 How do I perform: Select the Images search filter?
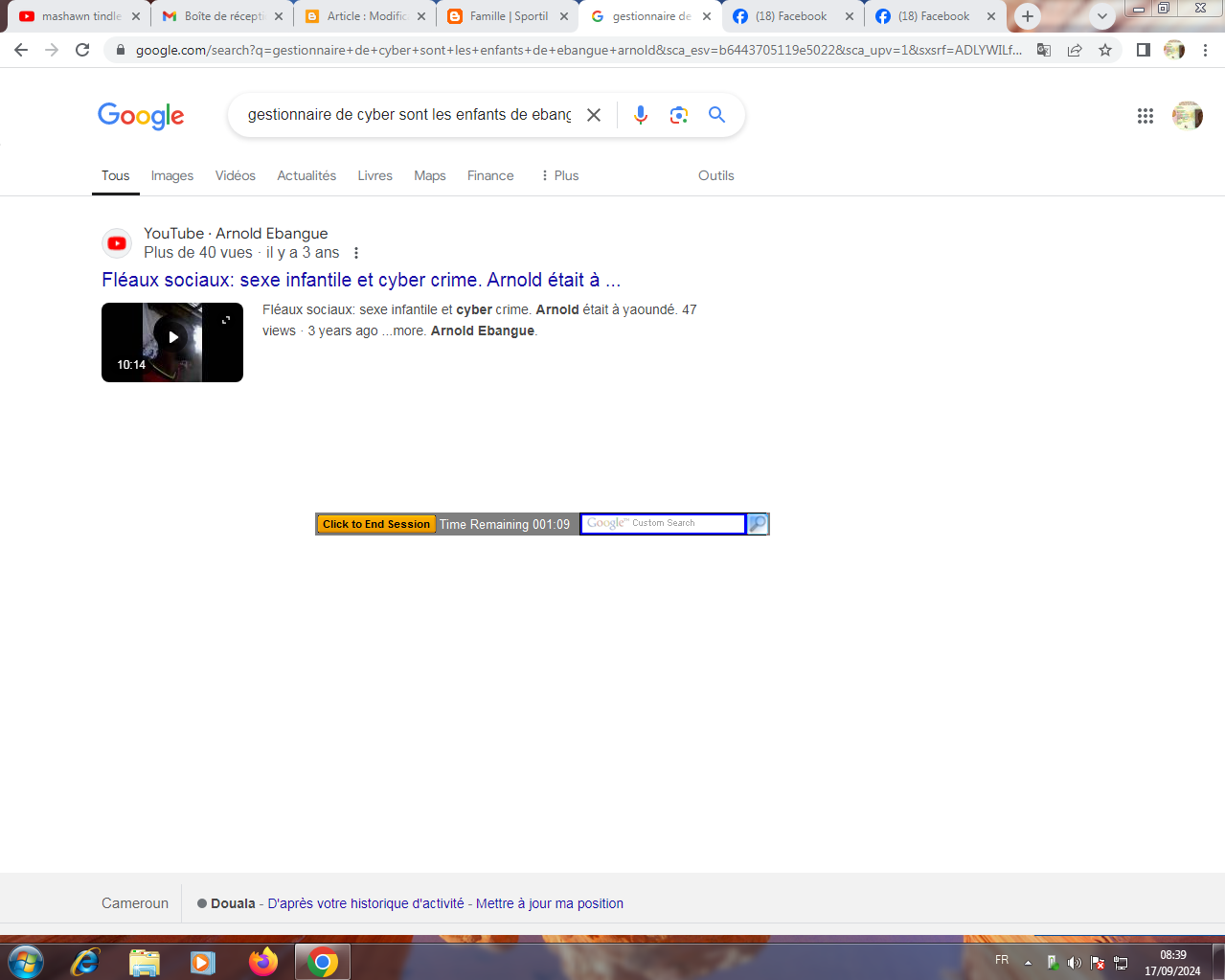point(172,175)
